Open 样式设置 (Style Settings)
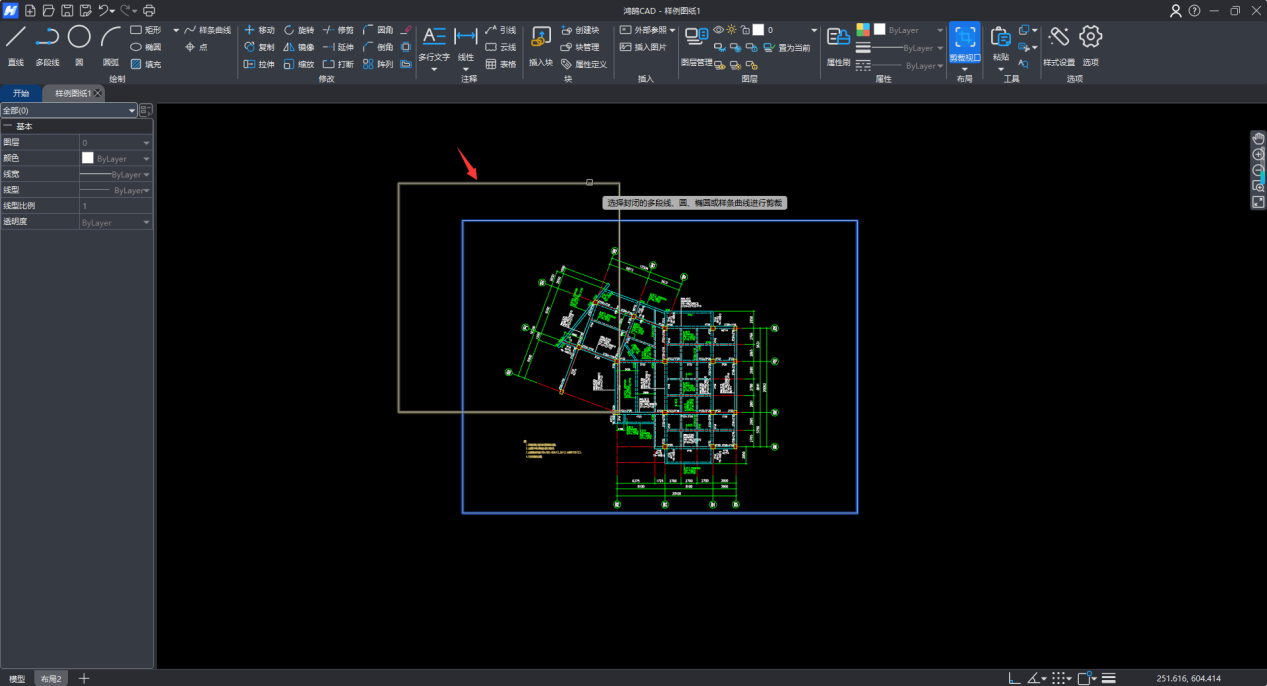 tap(1058, 38)
